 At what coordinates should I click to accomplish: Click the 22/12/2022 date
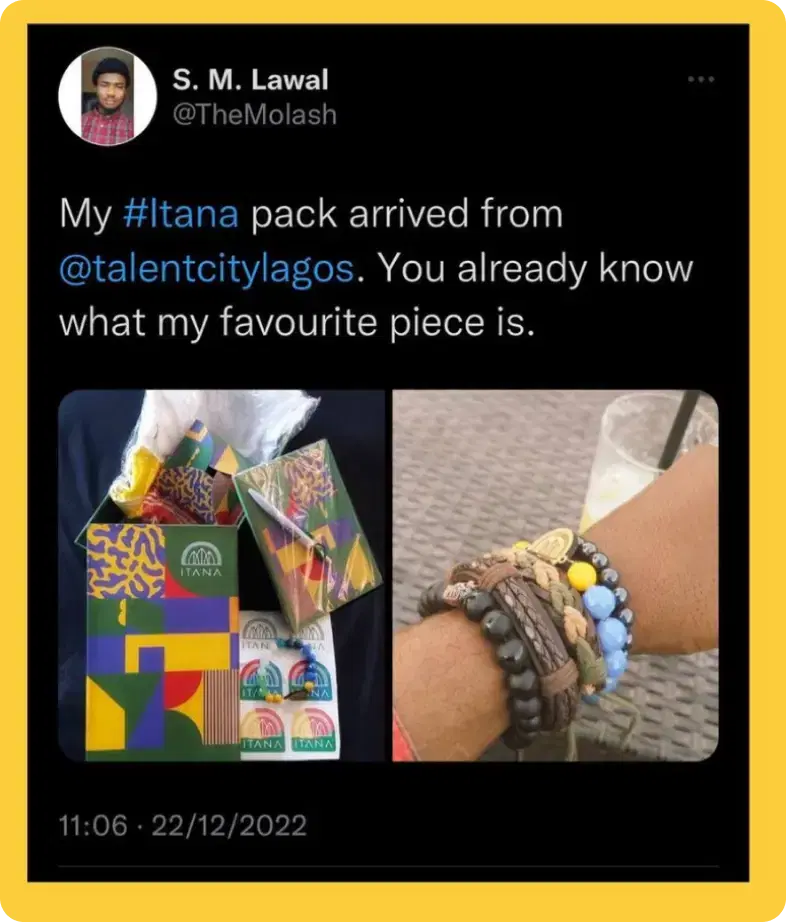[229, 825]
